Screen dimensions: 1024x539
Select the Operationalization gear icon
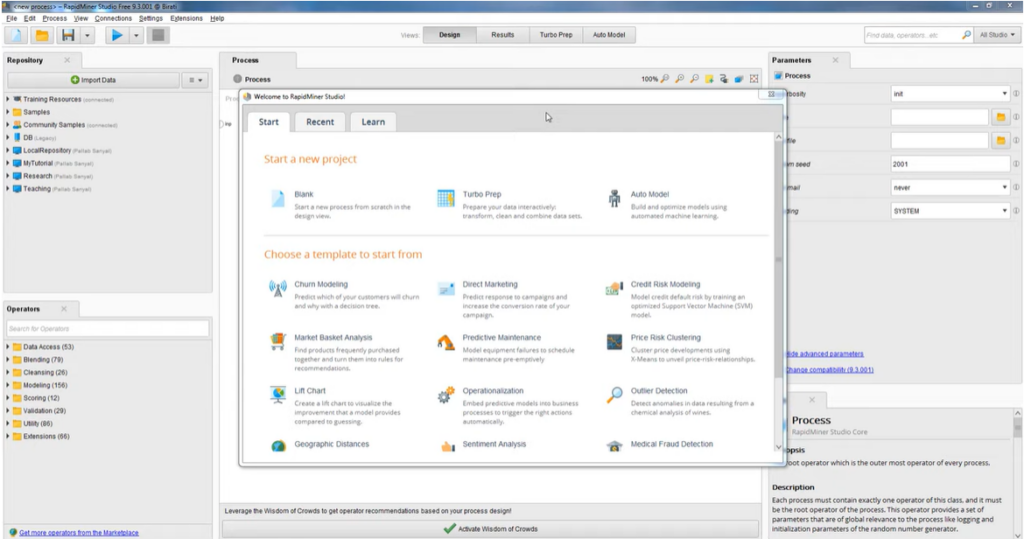(x=446, y=395)
